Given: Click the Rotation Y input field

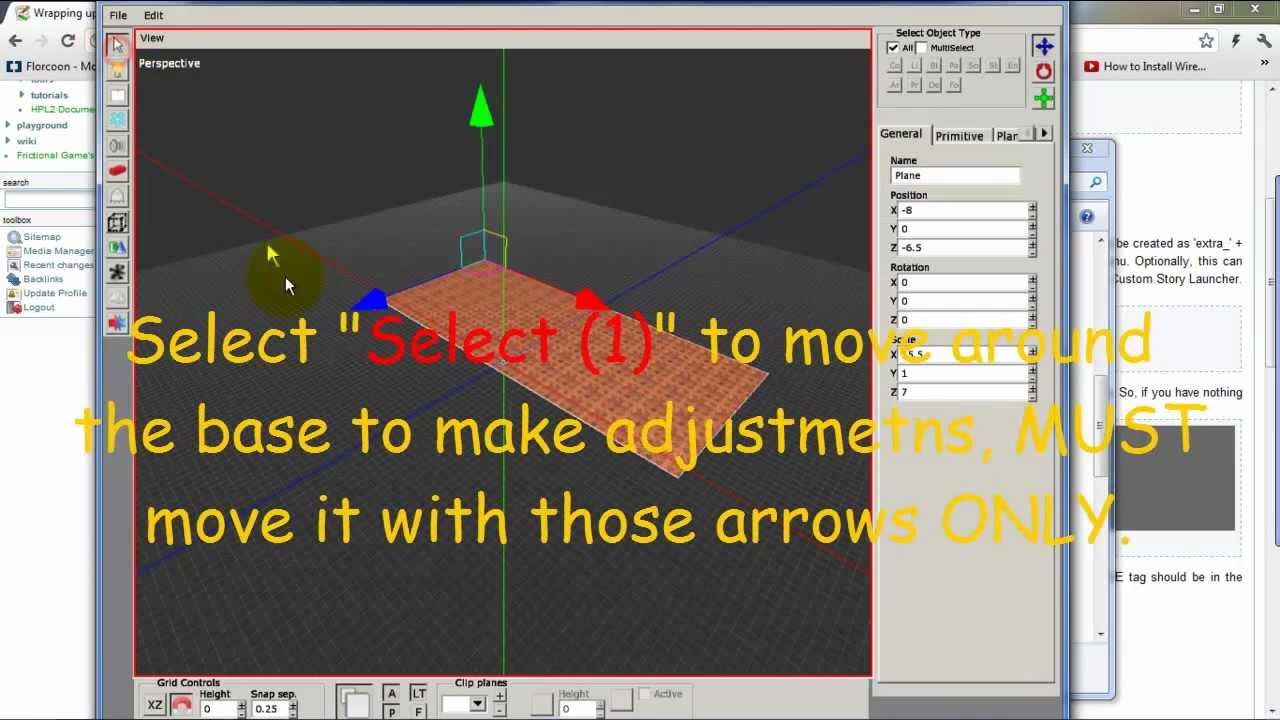Looking at the screenshot, I should (963, 301).
